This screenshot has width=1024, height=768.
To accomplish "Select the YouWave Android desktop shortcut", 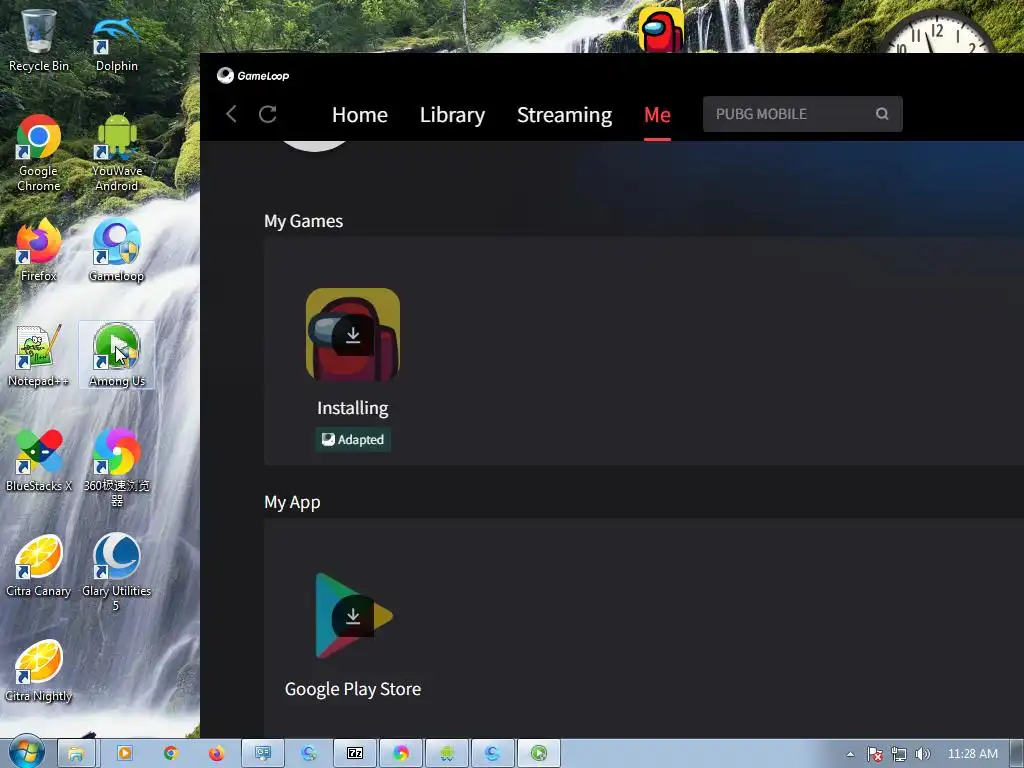I will coord(117,153).
